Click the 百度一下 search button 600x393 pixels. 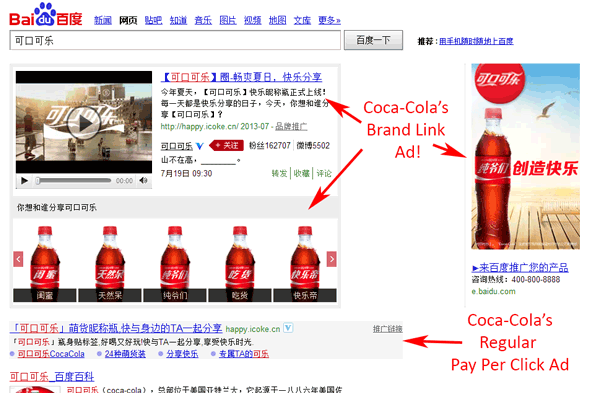pyautogui.click(x=373, y=40)
